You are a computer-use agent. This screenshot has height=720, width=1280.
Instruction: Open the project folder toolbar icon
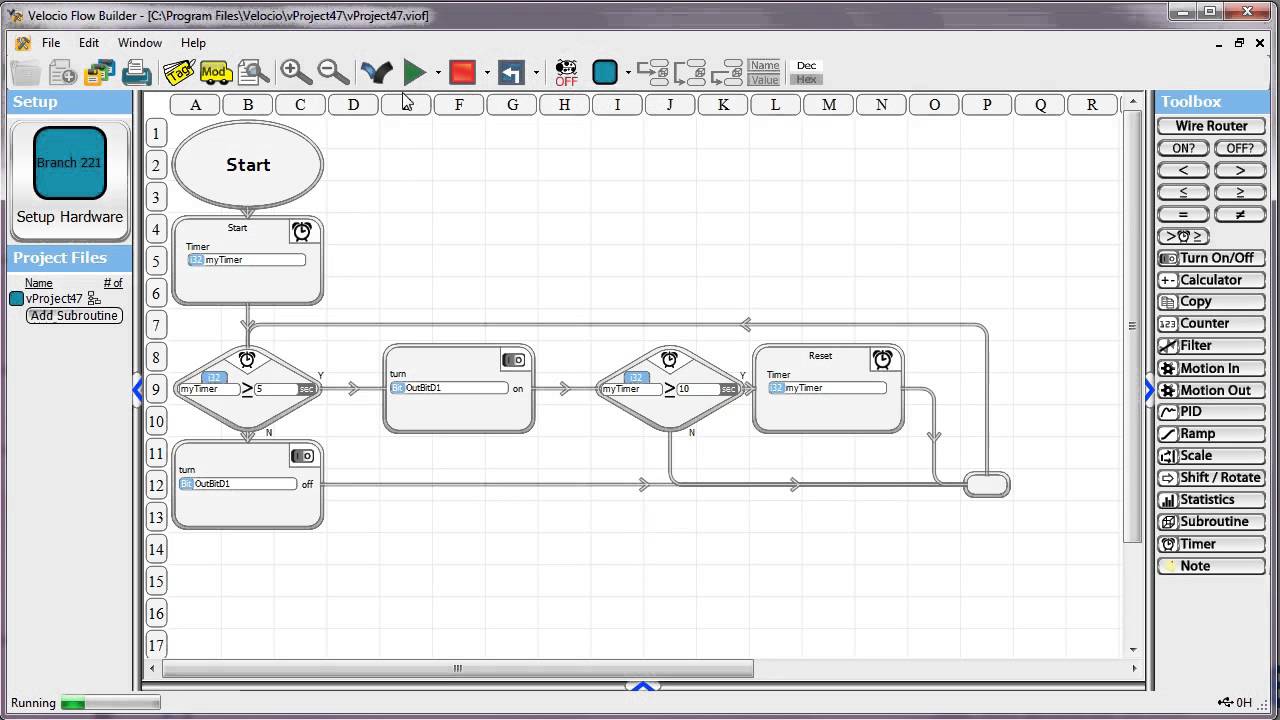pos(25,72)
